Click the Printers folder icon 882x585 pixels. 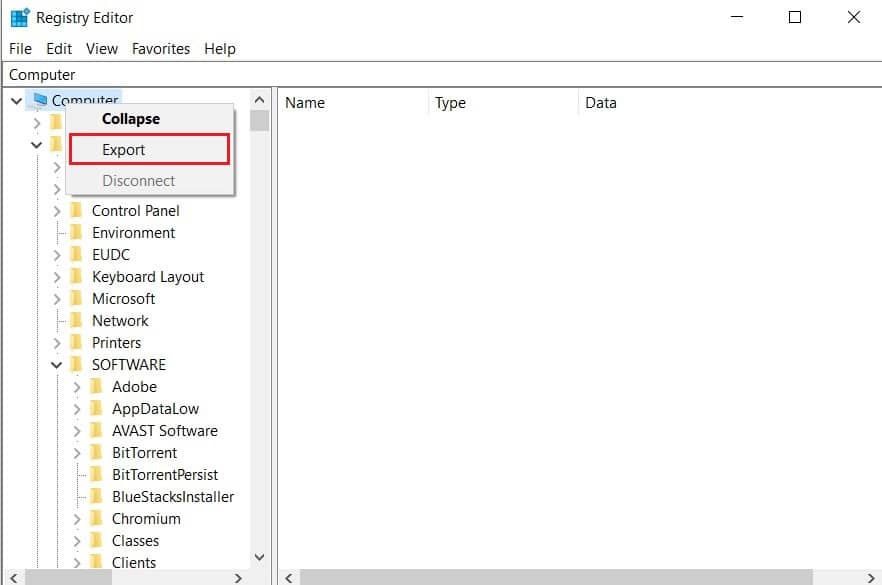[76, 343]
